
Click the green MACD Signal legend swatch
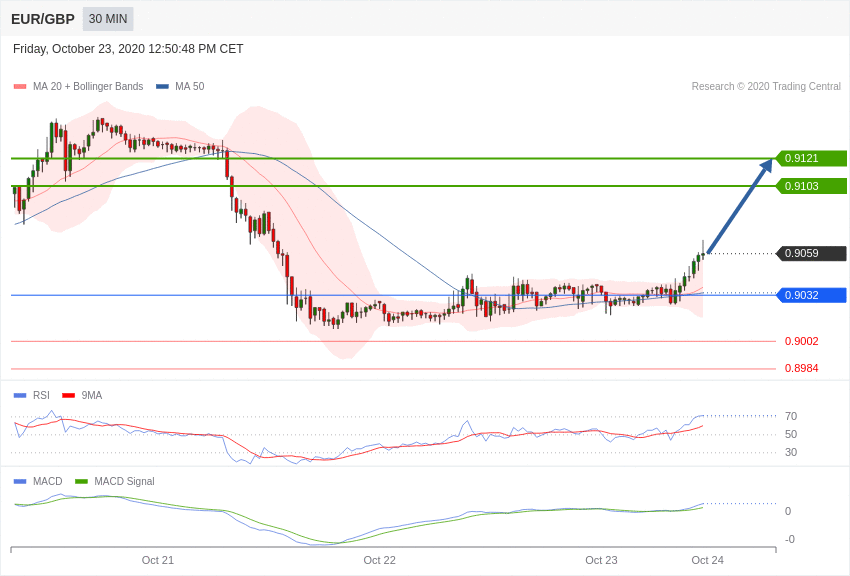81,481
